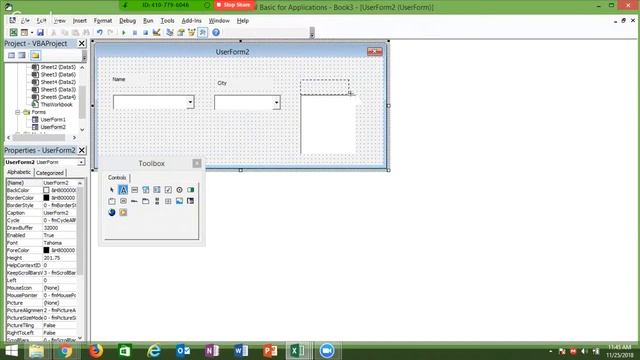Select ThisWorkbook in the project tree
This screenshot has height=360, width=640.
click(56, 104)
